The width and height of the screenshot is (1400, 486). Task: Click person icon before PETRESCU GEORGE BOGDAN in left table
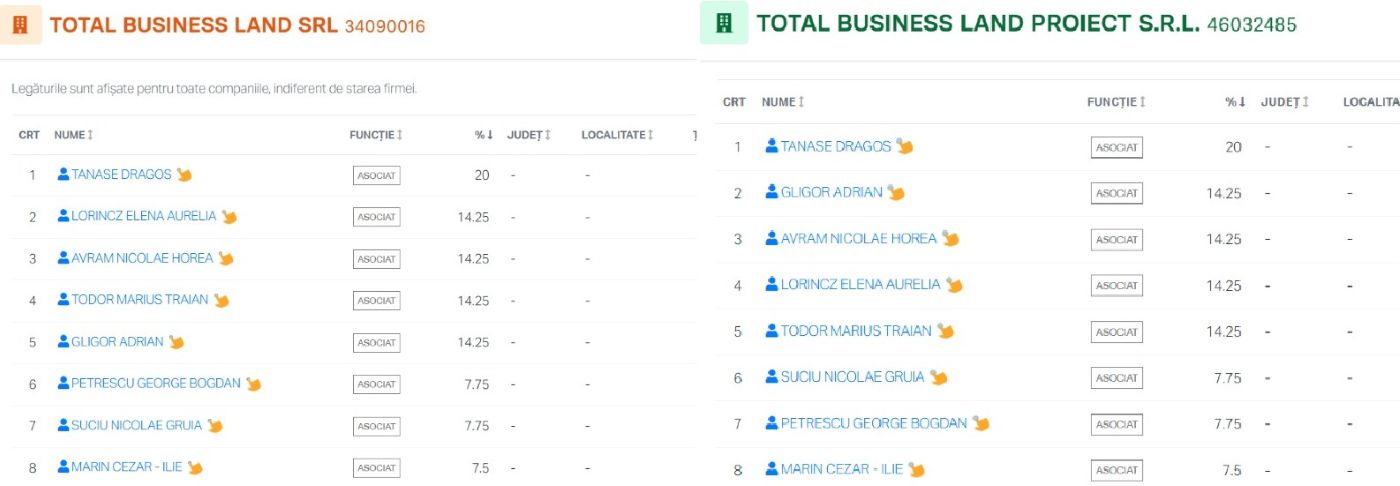click(x=63, y=383)
